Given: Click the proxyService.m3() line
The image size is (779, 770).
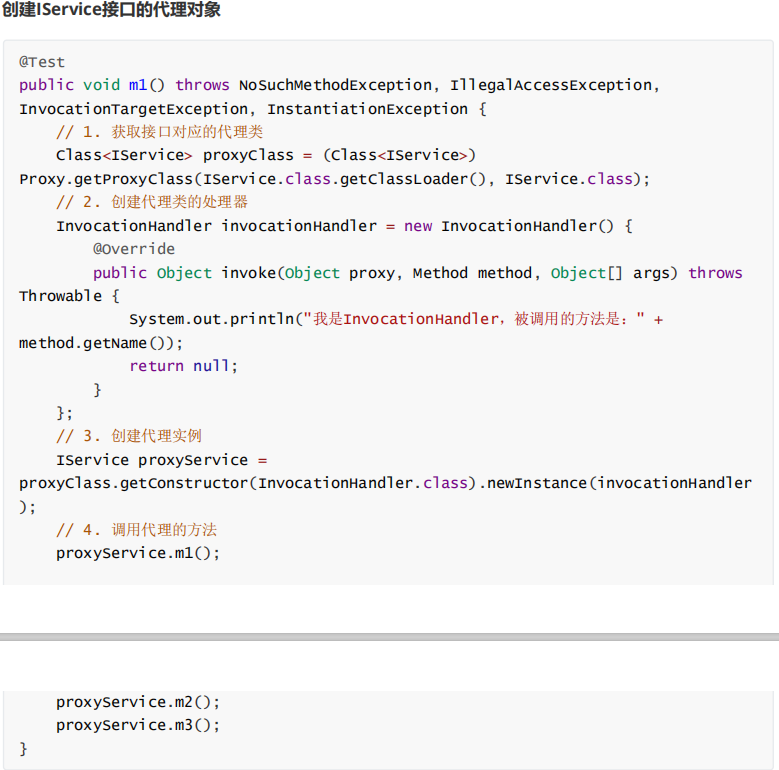Looking at the screenshot, I should tap(138, 725).
